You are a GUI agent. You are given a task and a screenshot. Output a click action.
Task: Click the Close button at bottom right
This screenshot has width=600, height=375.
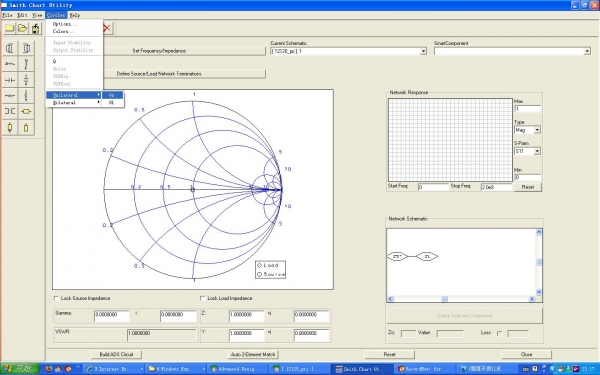(x=527, y=354)
